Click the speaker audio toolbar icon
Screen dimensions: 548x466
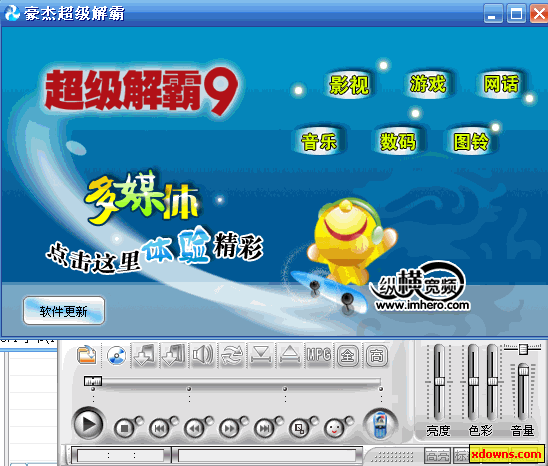point(203,356)
